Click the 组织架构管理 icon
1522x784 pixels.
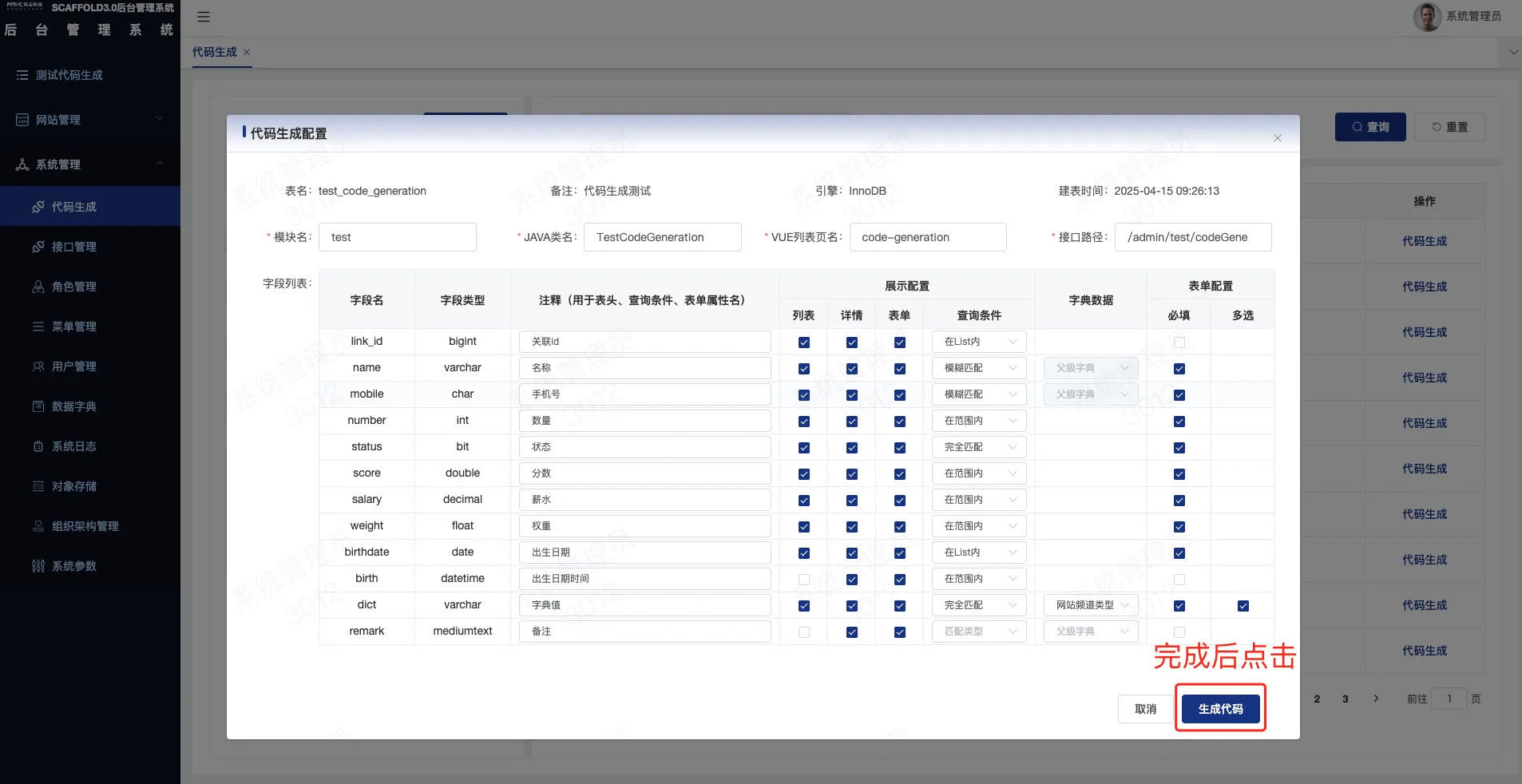pyautogui.click(x=38, y=526)
